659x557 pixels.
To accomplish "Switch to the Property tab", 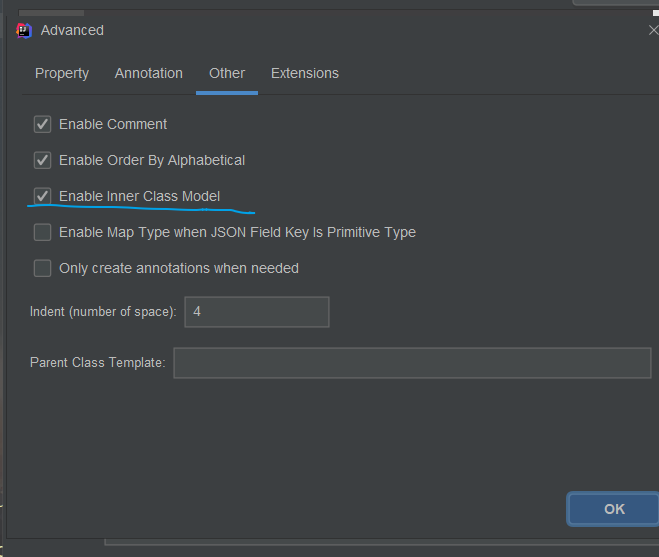I will point(62,73).
